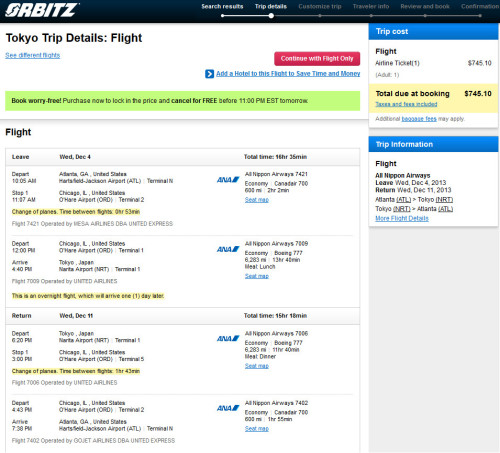Select the Search results progress step
Viewport: 500px width, 453px height.
(222, 6)
